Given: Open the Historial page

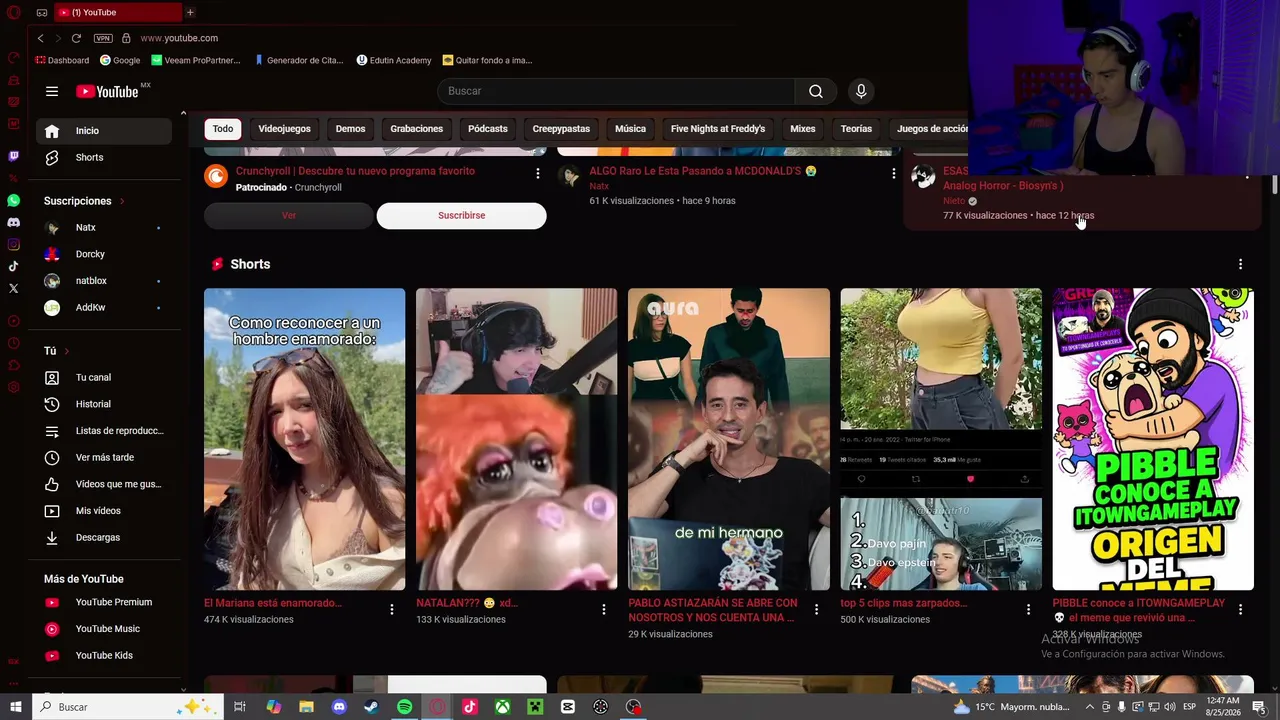Looking at the screenshot, I should (x=104, y=404).
